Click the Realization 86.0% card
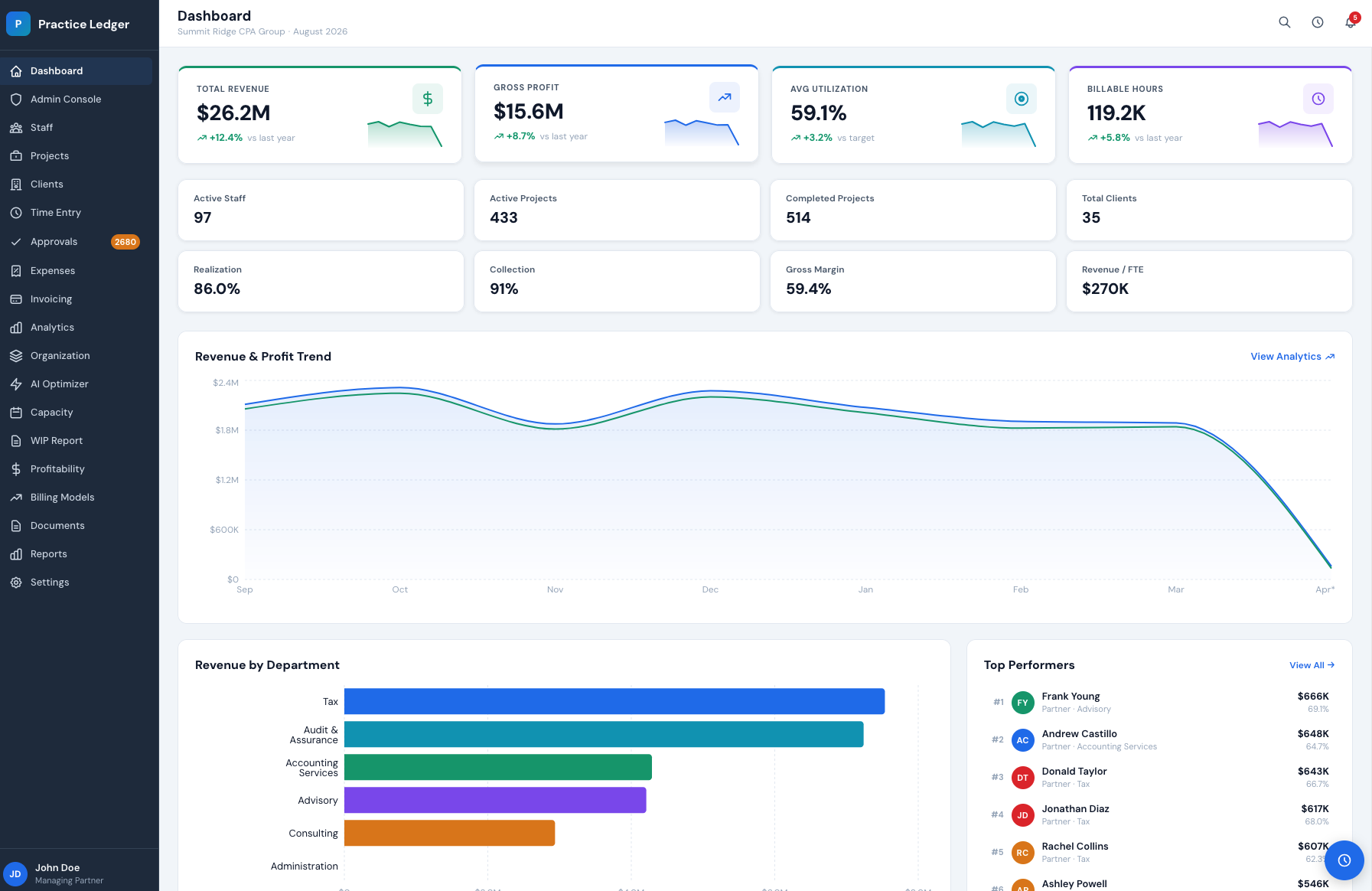 coord(321,281)
